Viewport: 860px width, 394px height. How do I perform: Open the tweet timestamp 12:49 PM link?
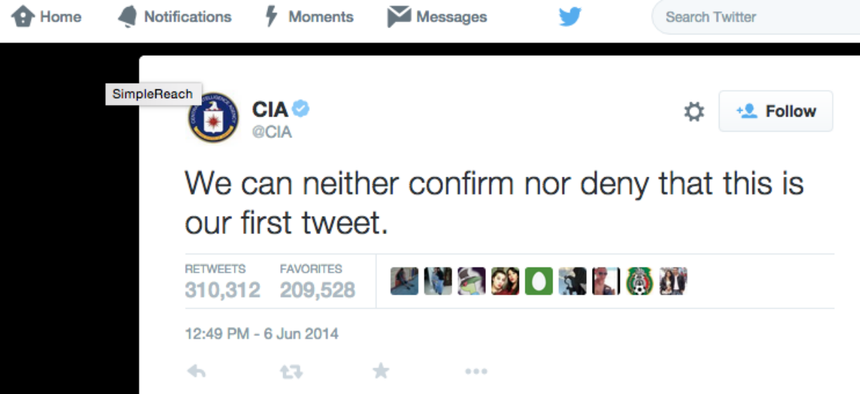click(x=262, y=333)
